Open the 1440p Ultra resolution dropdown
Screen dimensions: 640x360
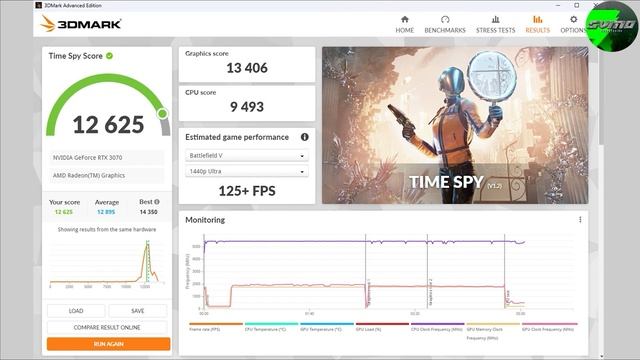[247, 171]
